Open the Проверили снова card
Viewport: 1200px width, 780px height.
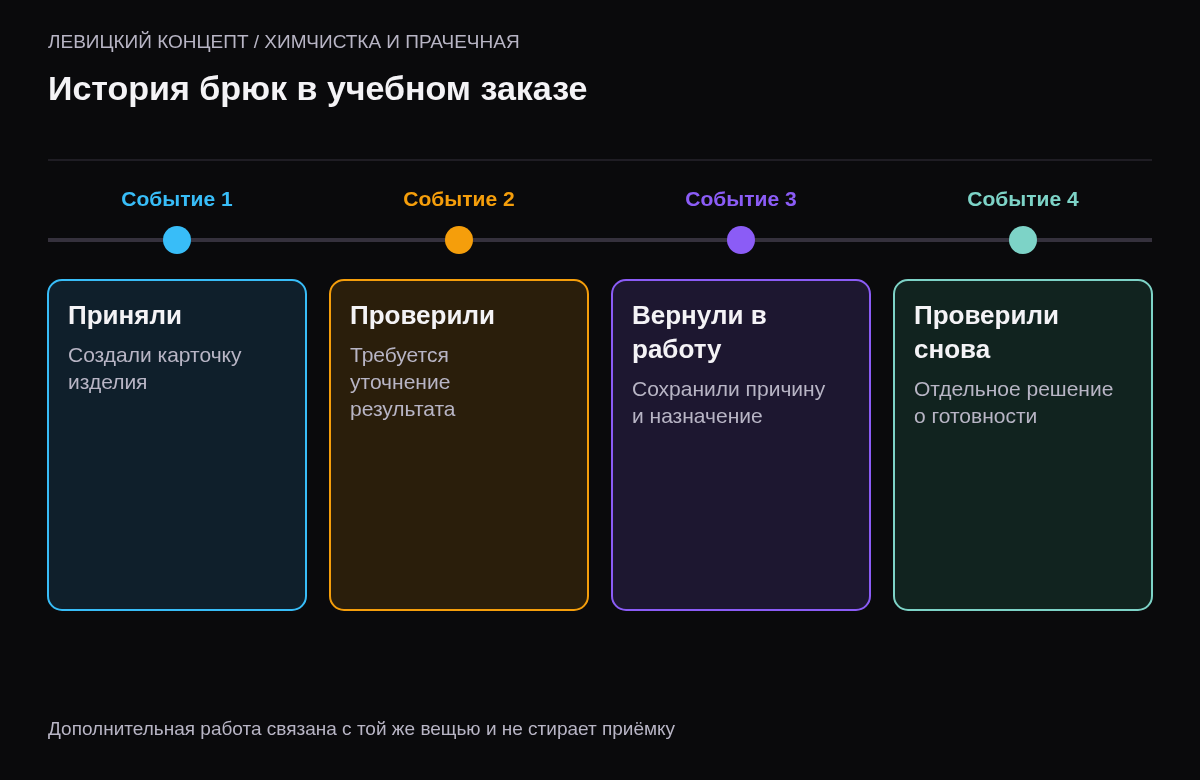click(x=1023, y=445)
